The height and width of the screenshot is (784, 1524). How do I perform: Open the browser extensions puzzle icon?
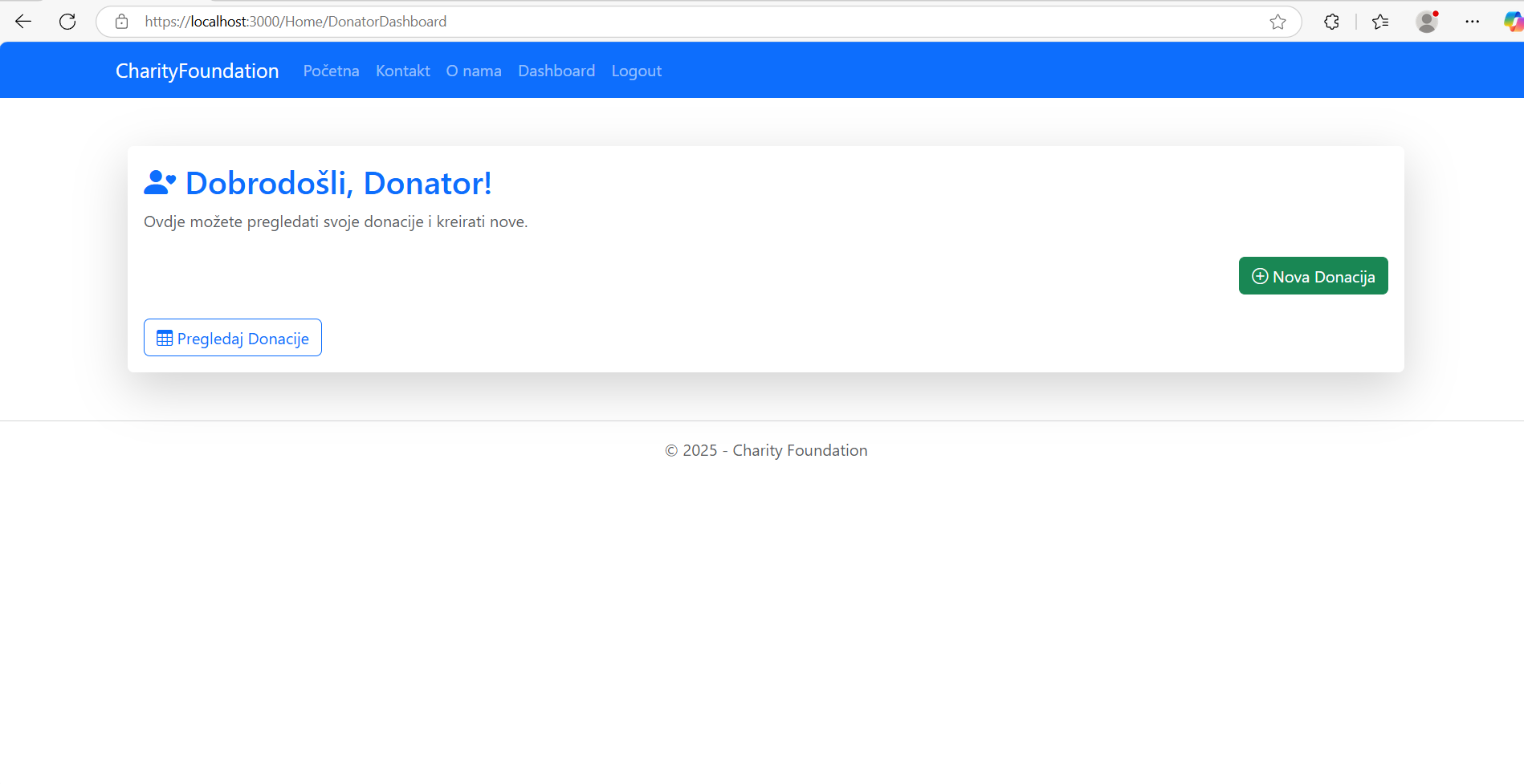1331,22
